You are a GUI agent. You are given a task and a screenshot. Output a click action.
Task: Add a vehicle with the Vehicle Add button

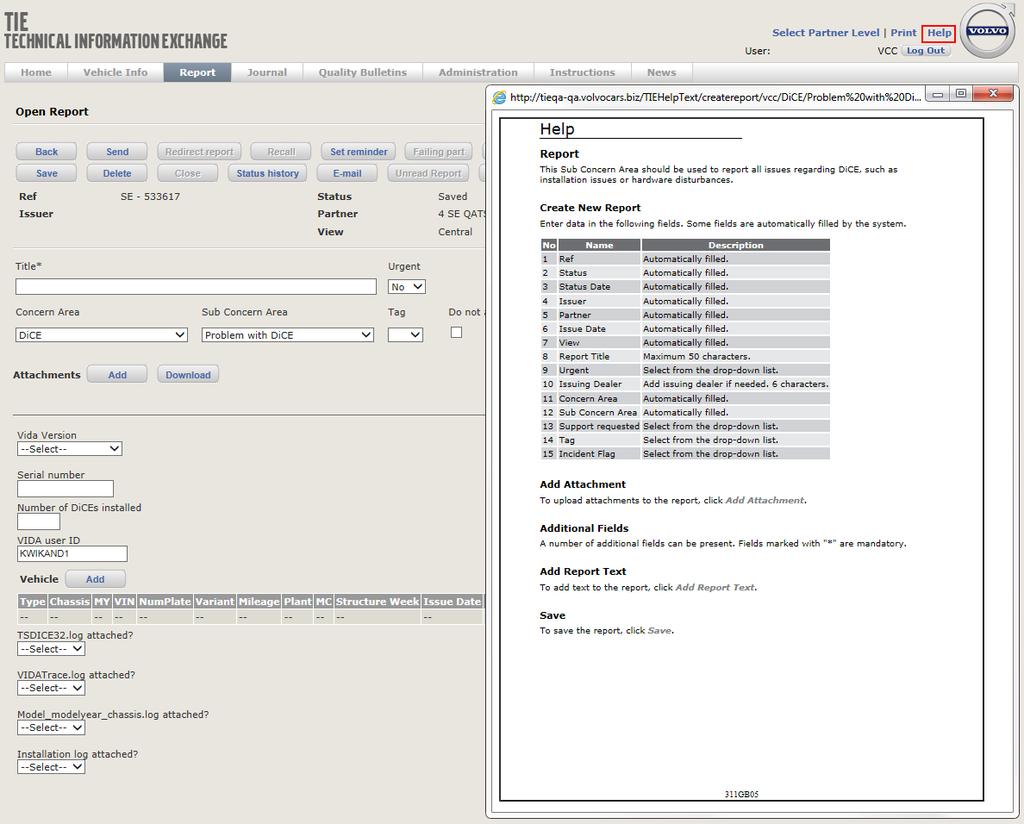[x=95, y=579]
